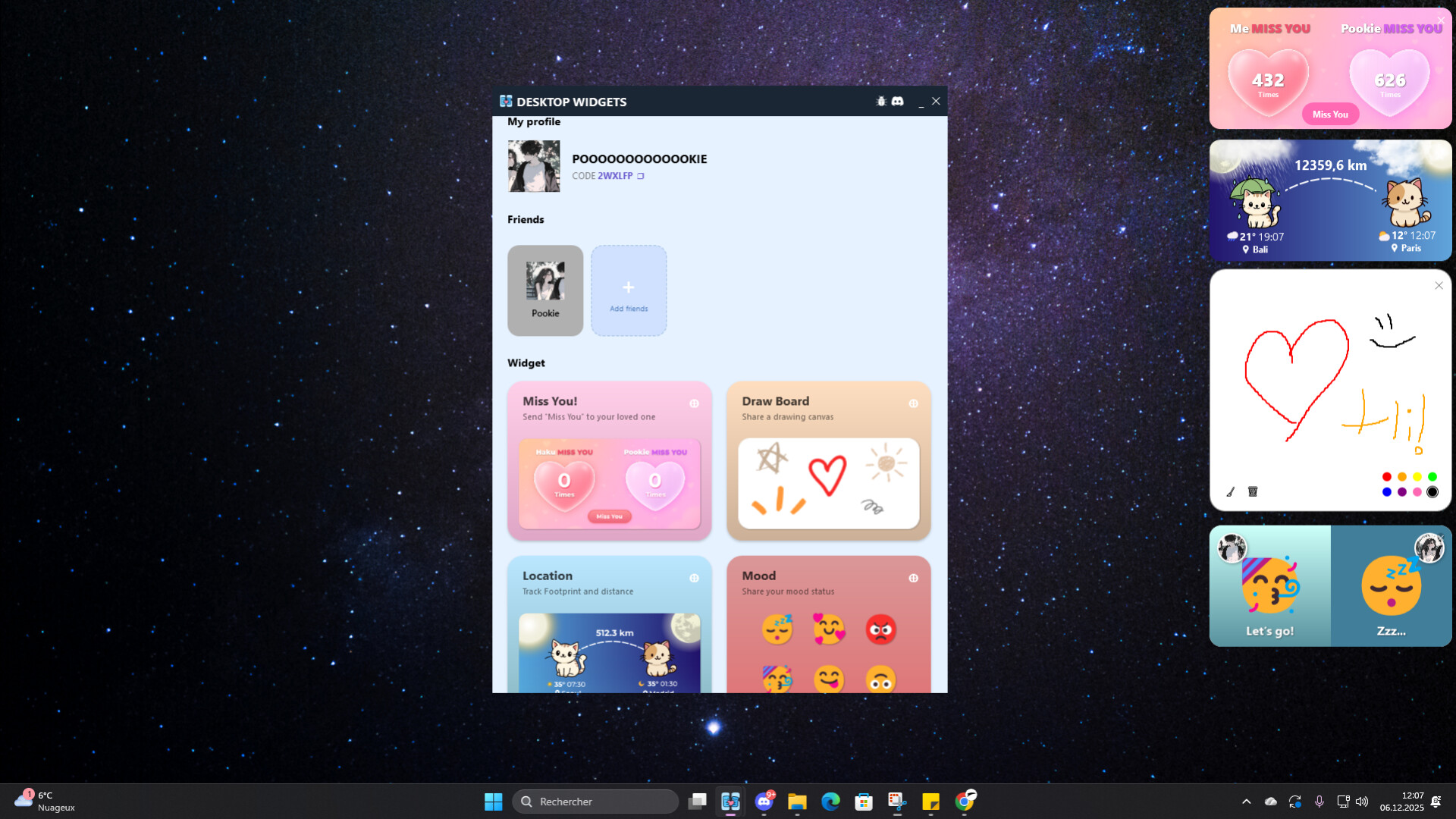1456x819 pixels.
Task: Click the bug report icon in the title bar
Action: 880,101
